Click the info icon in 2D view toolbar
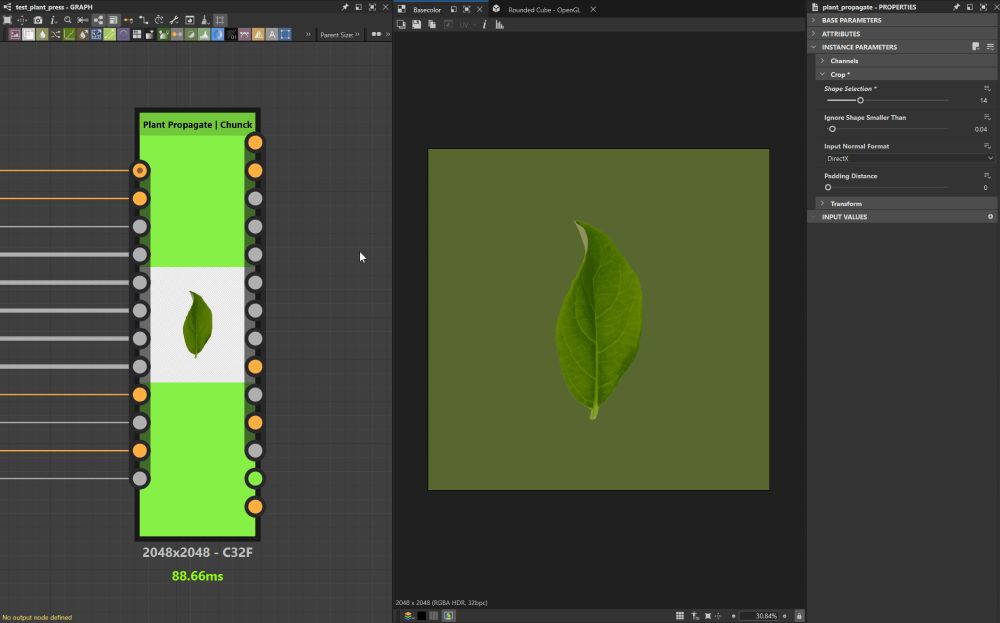The image size is (1000, 623). (485, 24)
